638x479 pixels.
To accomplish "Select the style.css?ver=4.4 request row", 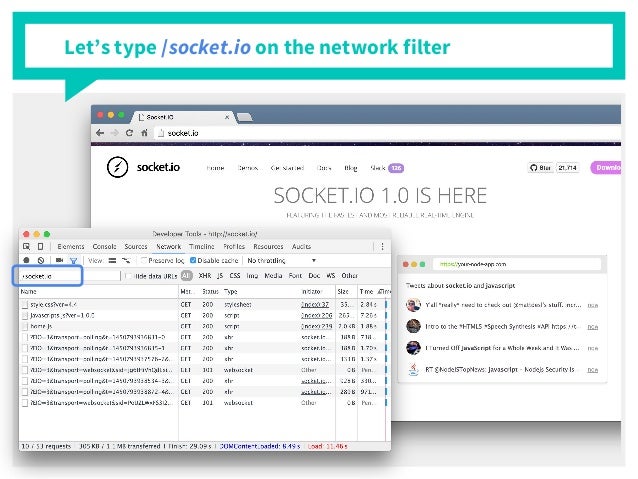I will click(203, 304).
